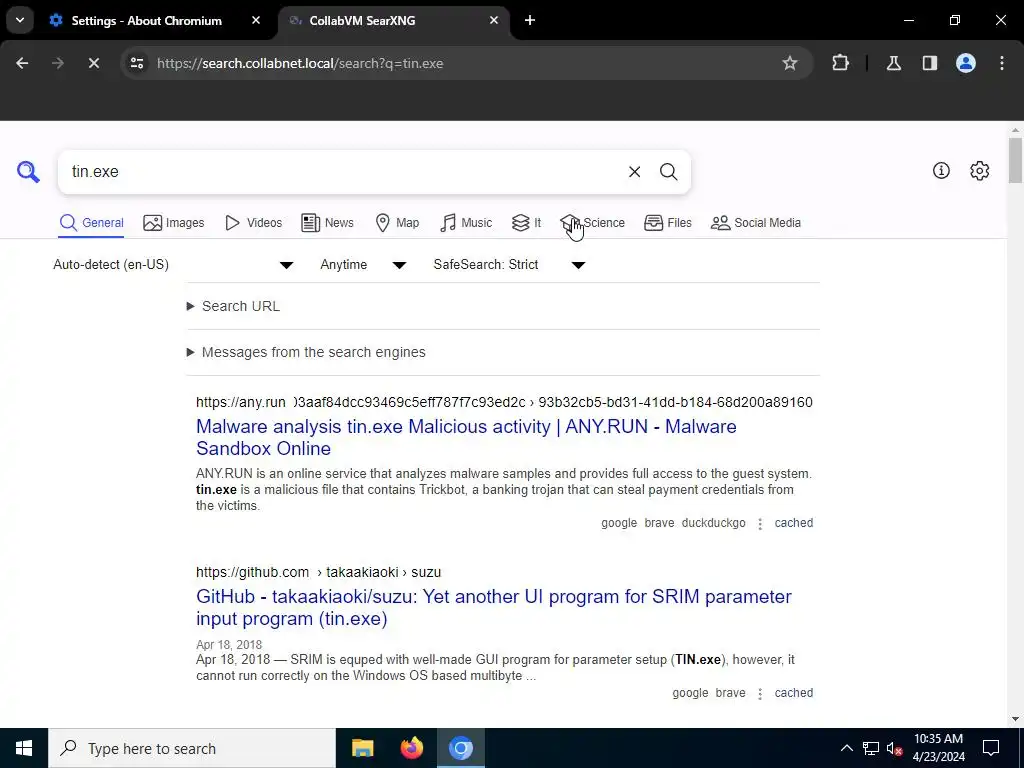The width and height of the screenshot is (1024, 768).
Task: Open cached version of GitHub suzu result
Action: [793, 693]
